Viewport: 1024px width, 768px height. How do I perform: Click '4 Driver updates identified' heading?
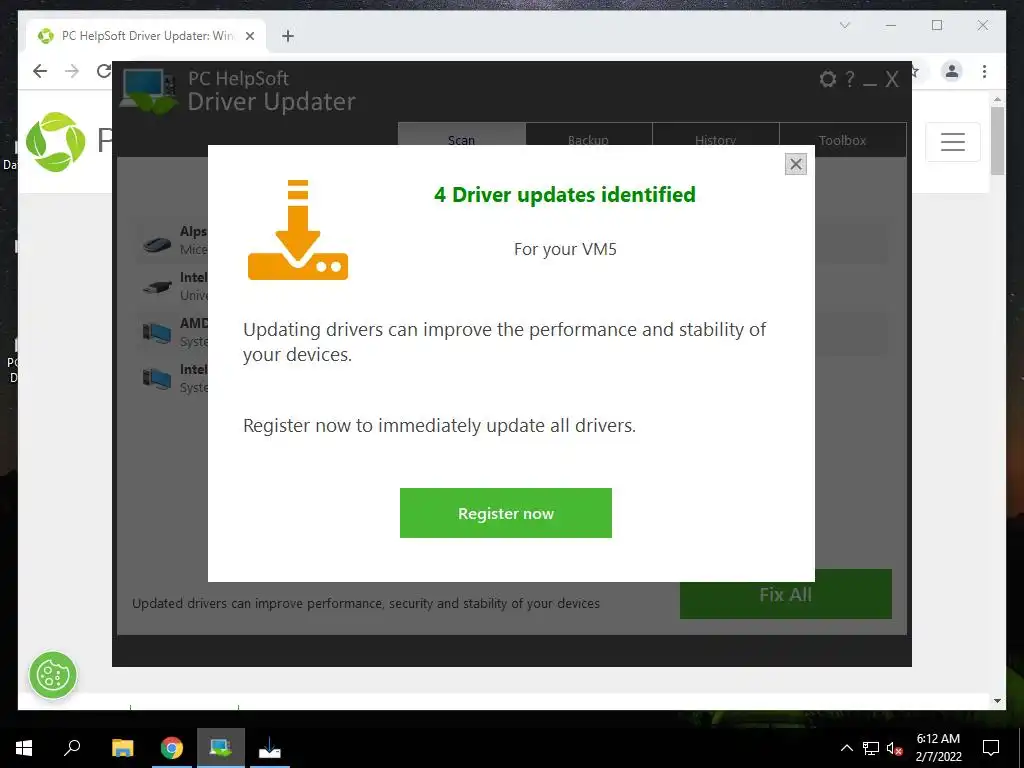(x=565, y=195)
